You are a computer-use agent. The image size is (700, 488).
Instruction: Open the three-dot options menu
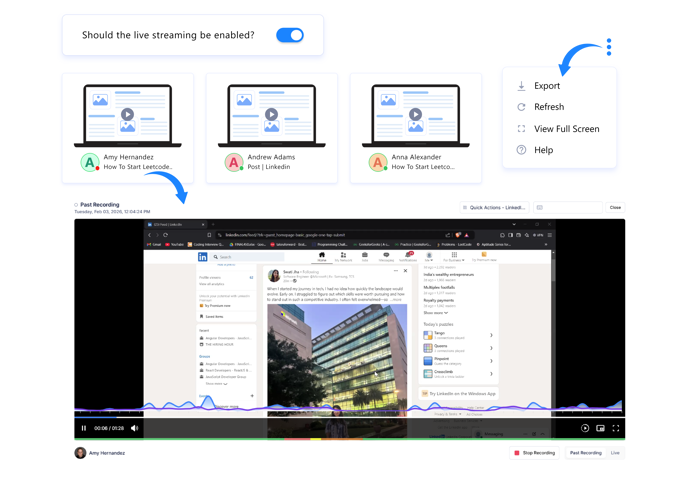click(609, 47)
